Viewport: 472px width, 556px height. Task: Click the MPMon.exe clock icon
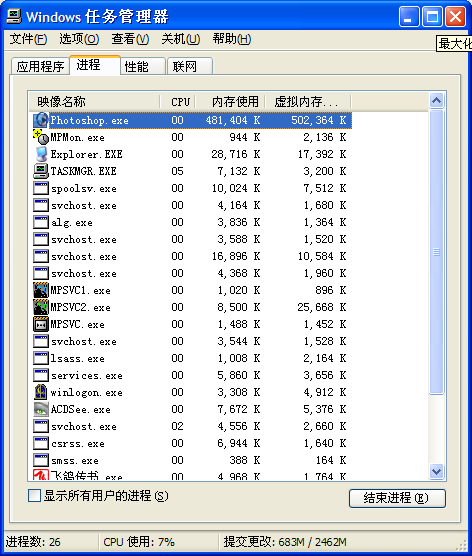tap(40, 137)
